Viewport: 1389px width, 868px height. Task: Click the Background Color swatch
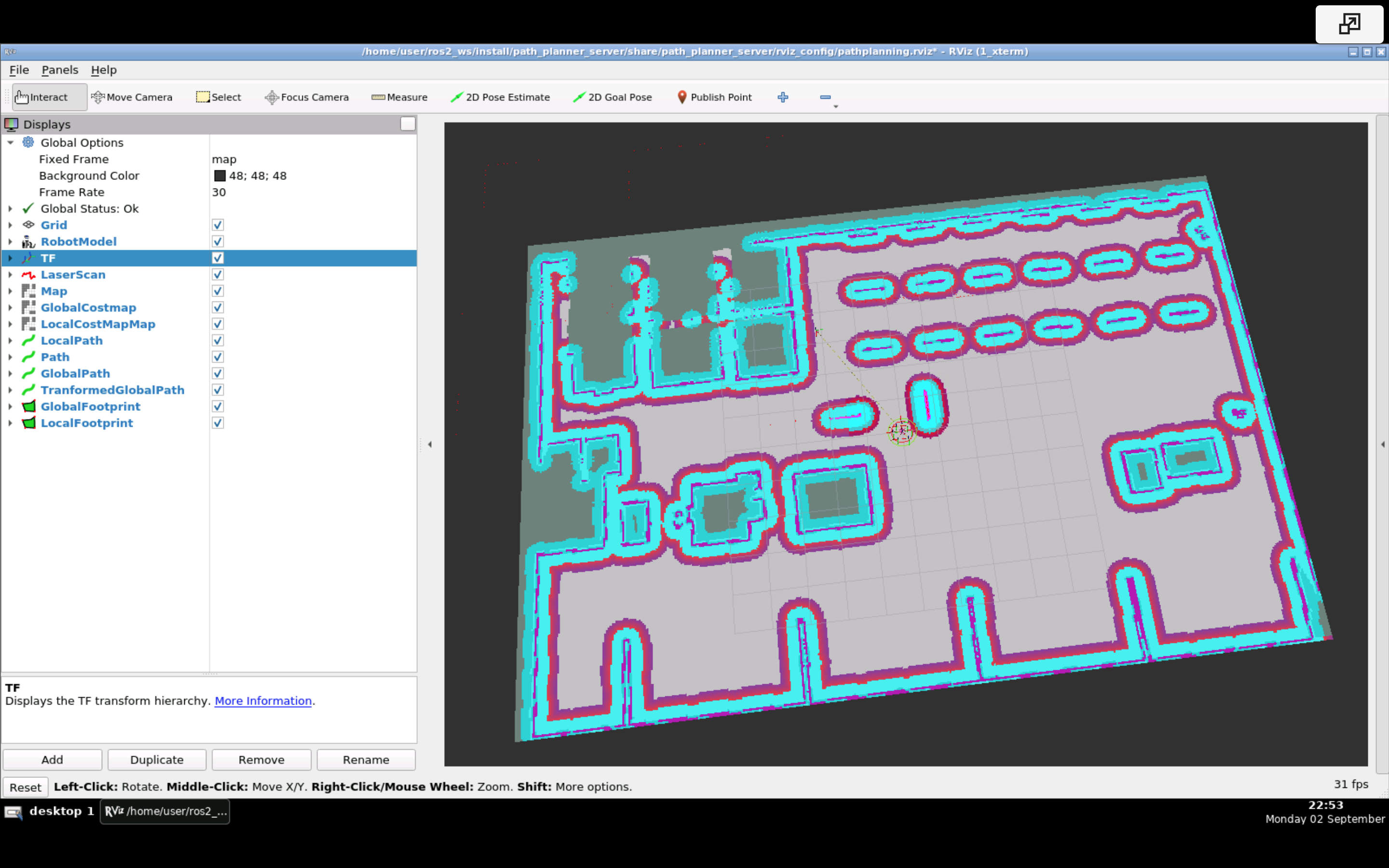[x=219, y=175]
